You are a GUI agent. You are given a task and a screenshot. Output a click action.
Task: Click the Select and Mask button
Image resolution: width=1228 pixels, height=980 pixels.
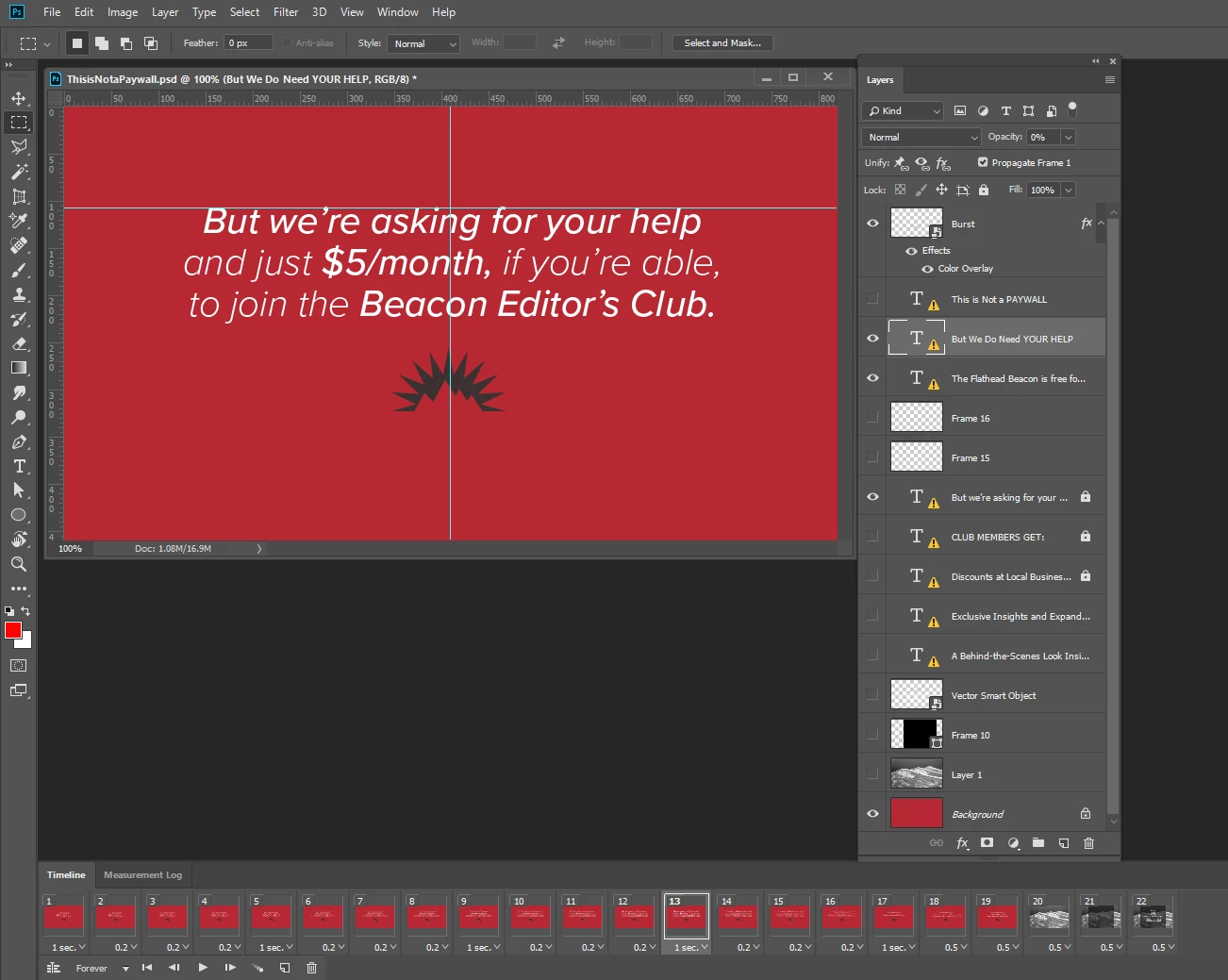click(x=722, y=42)
